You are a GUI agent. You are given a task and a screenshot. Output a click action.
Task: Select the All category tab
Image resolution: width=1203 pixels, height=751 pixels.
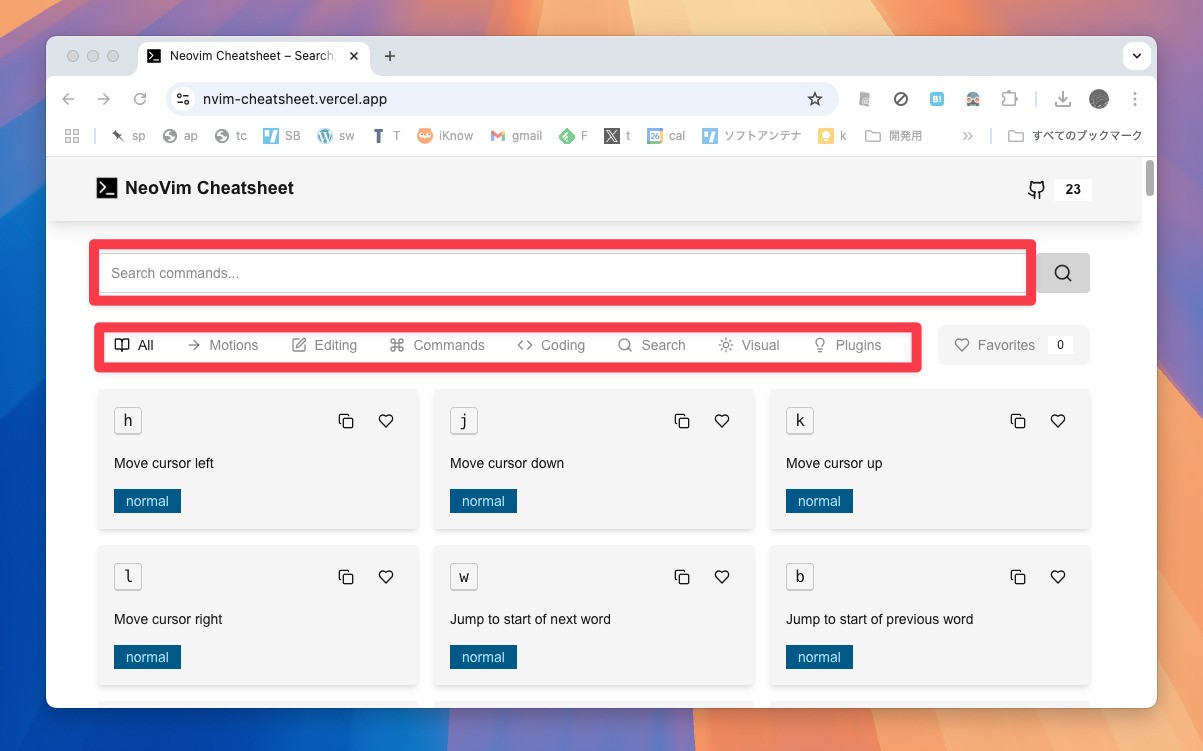coord(134,345)
